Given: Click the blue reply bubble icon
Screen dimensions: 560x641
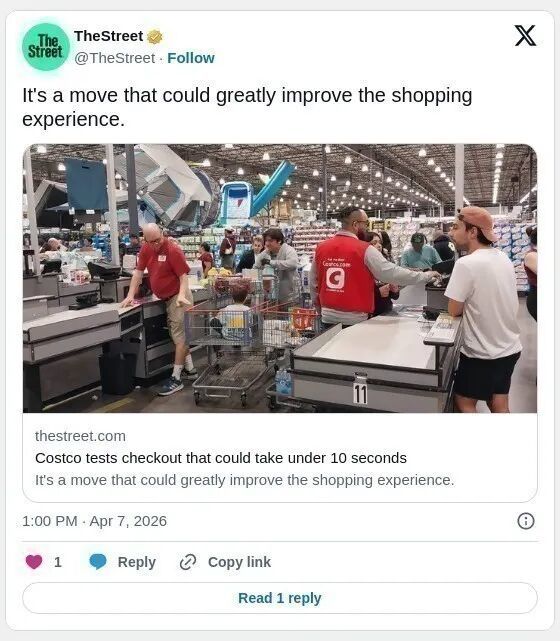Looking at the screenshot, I should click(x=98, y=562).
